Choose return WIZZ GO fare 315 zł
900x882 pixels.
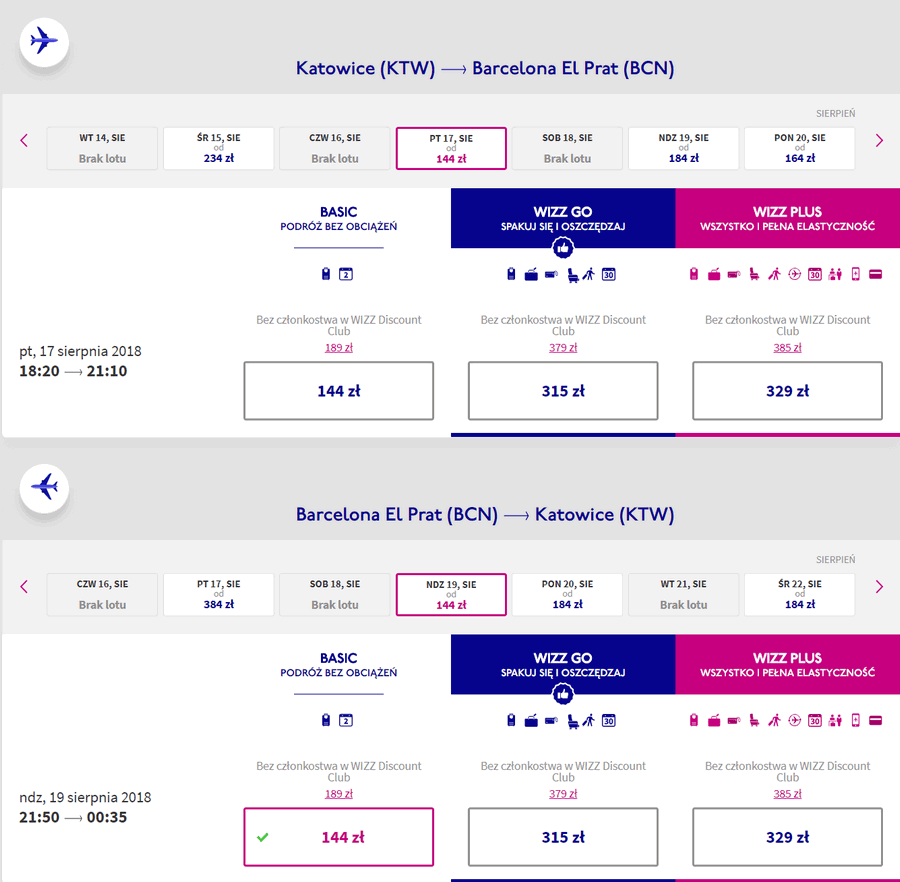[563, 837]
